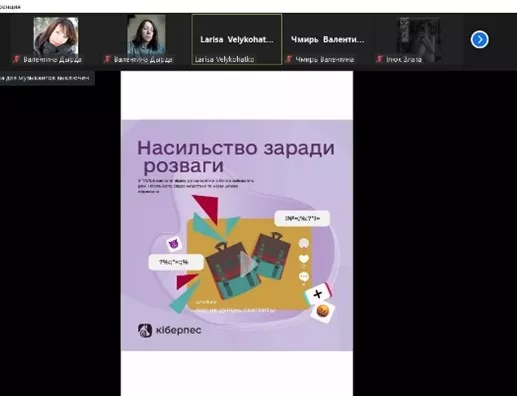Select Чмирь Валентина participant tile
517x396 pixels.
pyautogui.click(x=327, y=39)
